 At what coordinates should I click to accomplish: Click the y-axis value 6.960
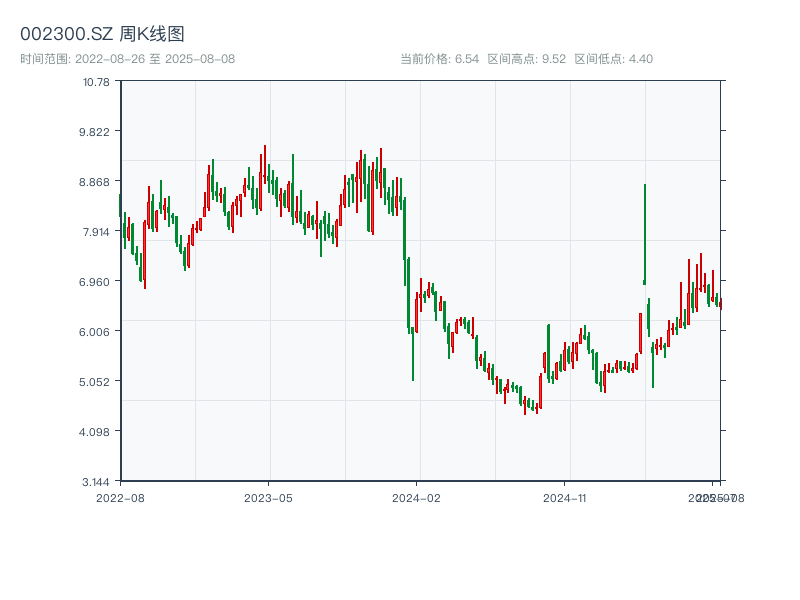click(x=94, y=282)
